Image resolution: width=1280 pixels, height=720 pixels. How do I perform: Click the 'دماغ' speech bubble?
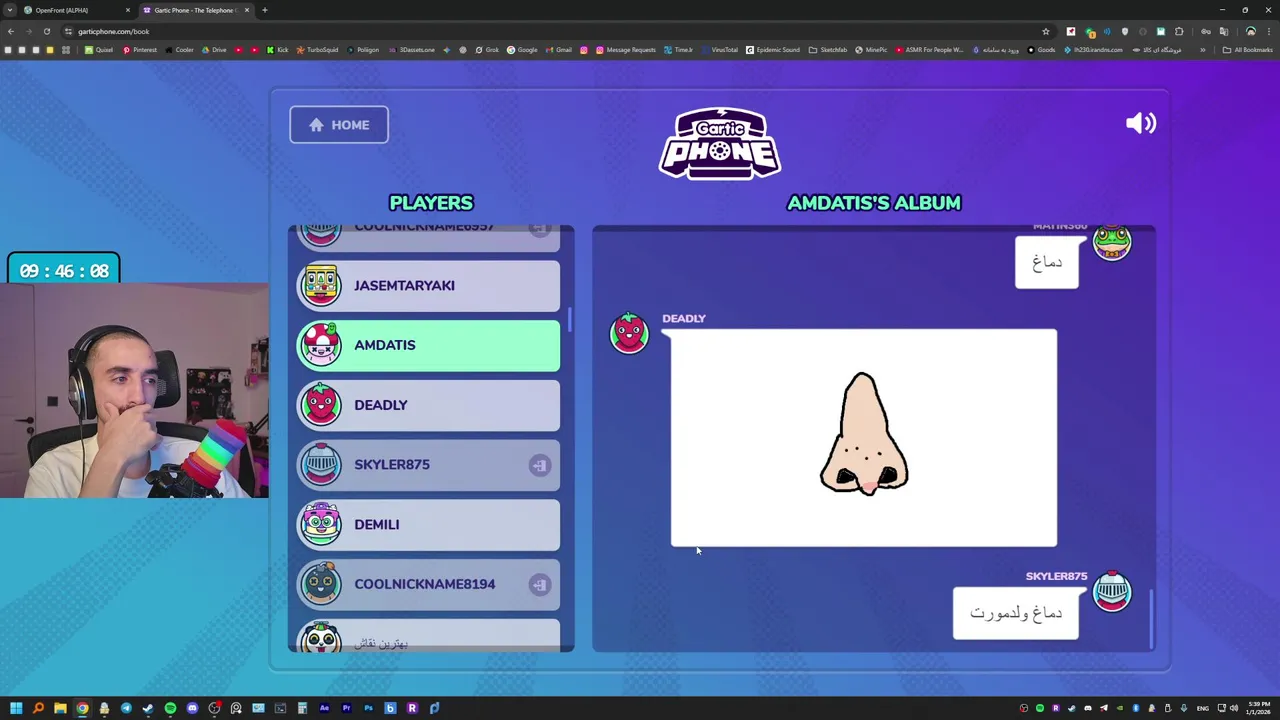coord(1047,262)
